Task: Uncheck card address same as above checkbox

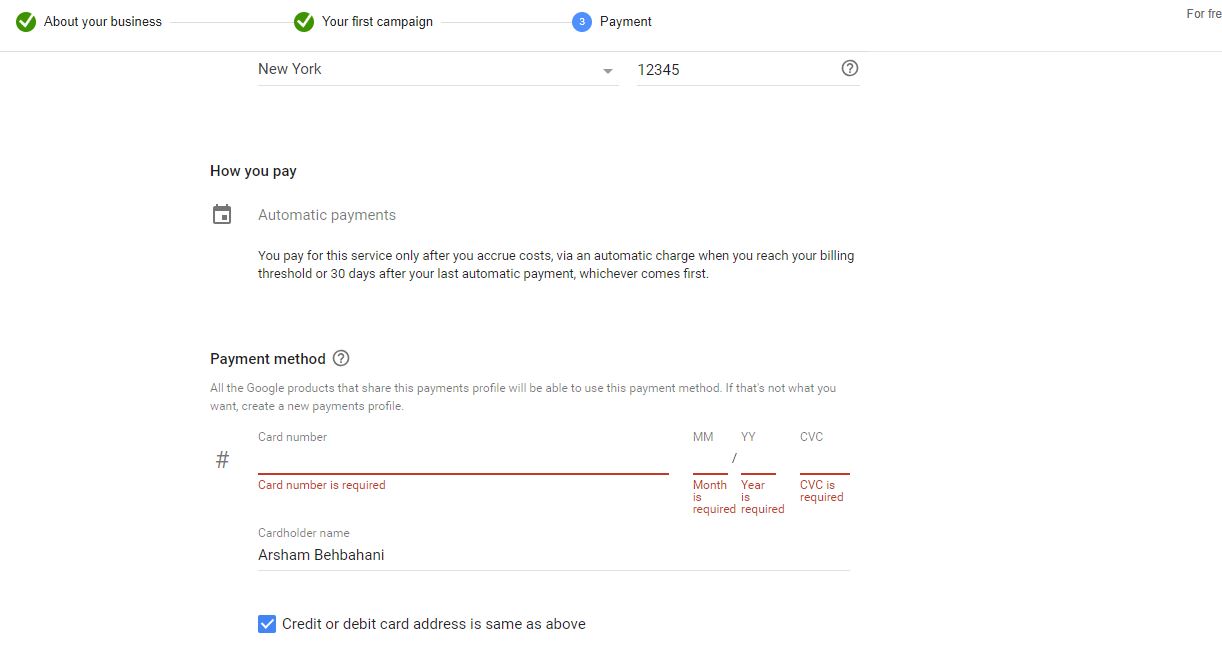Action: (x=267, y=624)
